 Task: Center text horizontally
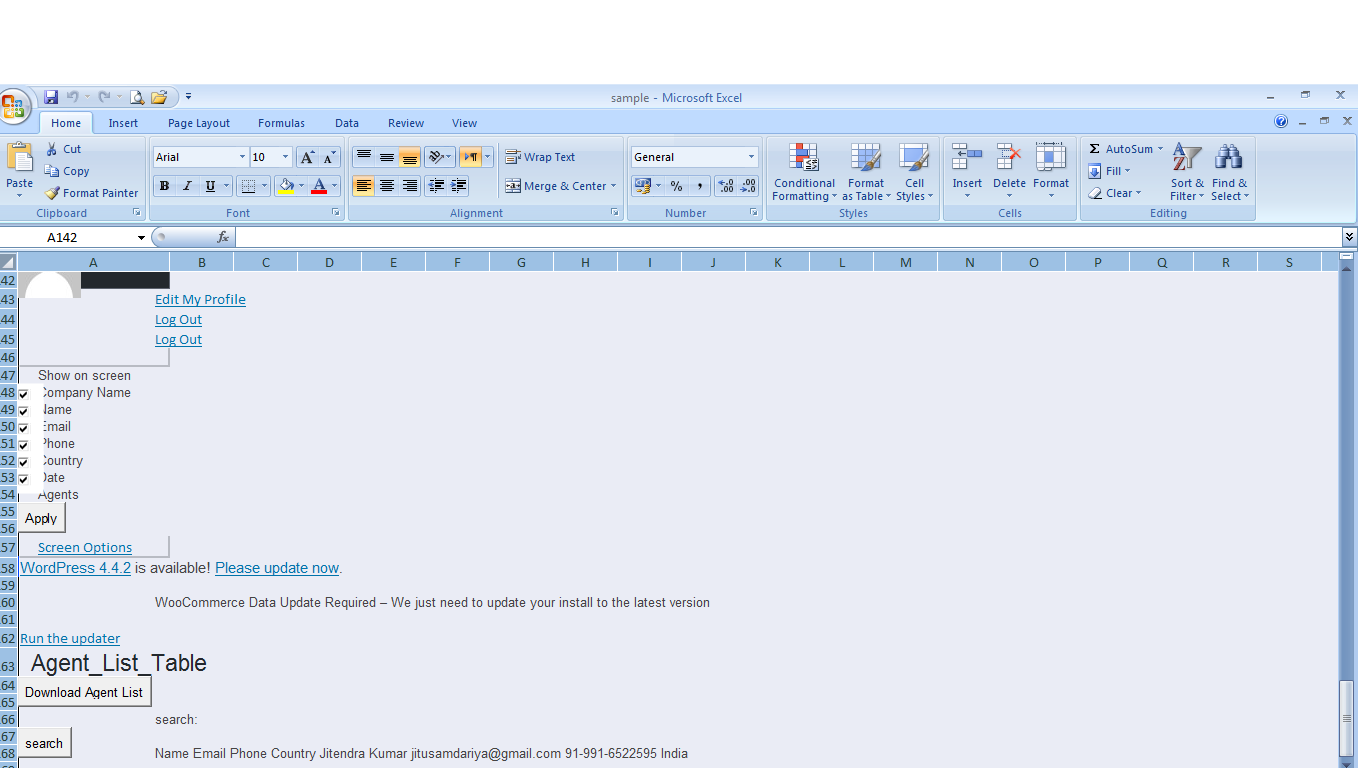[x=386, y=186]
